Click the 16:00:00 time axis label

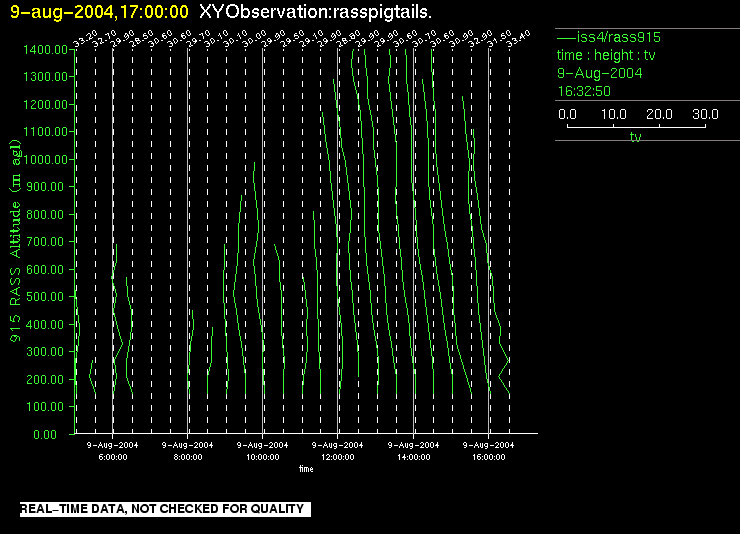489,456
